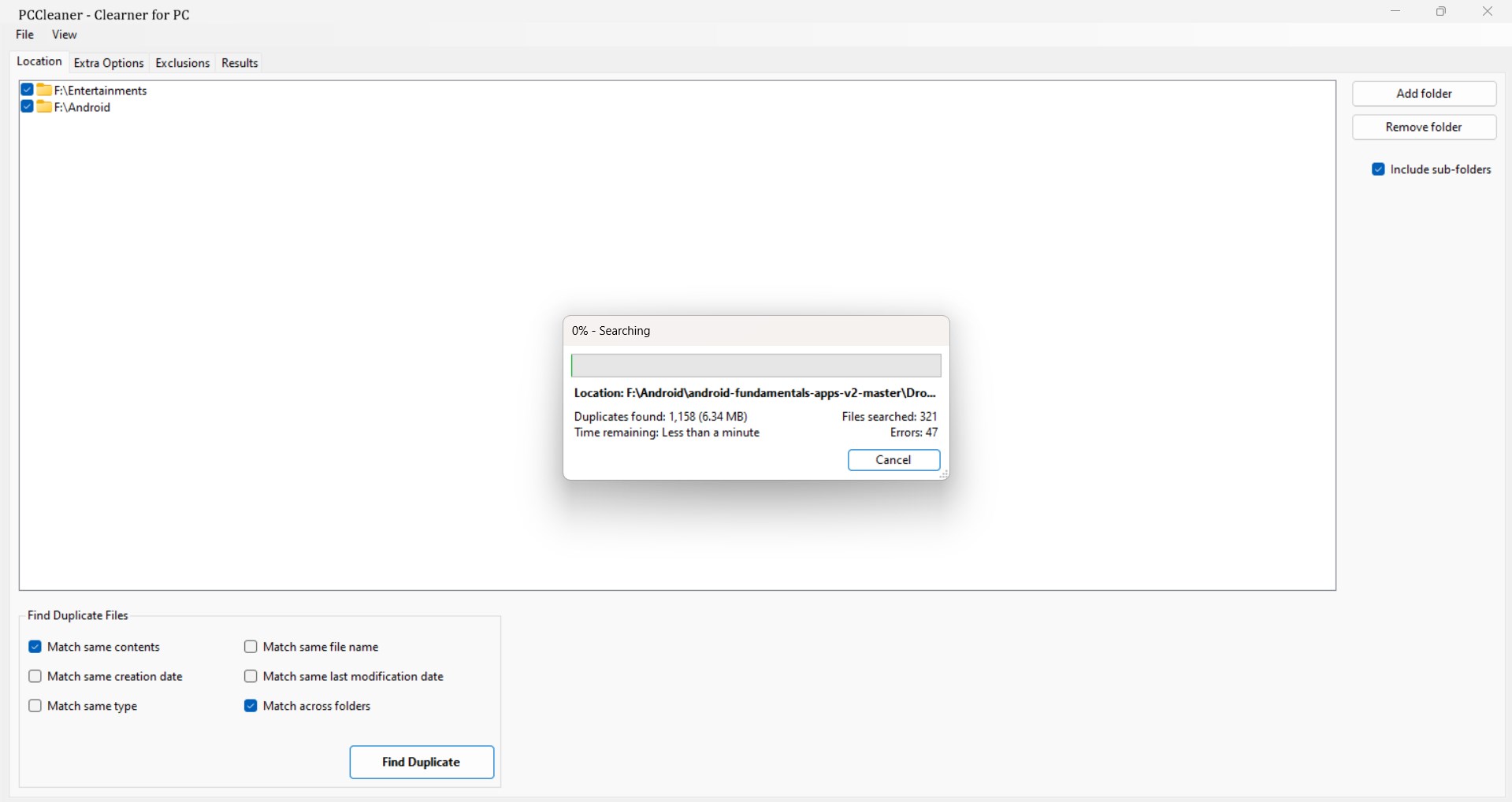1512x802 pixels.
Task: Click the Errors: 47 text
Action: pyautogui.click(x=914, y=433)
